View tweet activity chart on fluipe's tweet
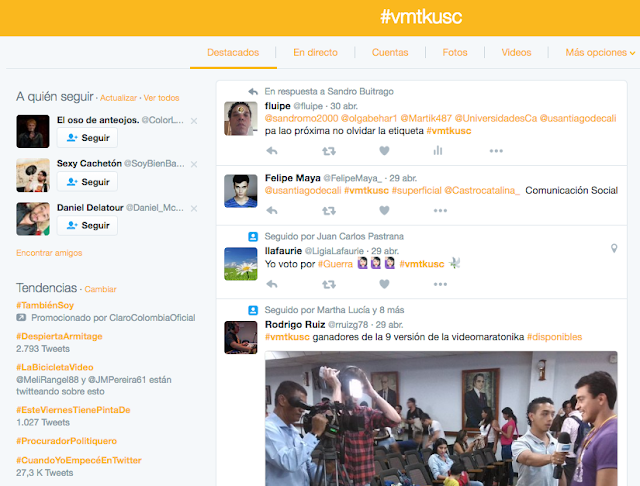Viewport: 640px width, 486px height. pyautogui.click(x=438, y=151)
